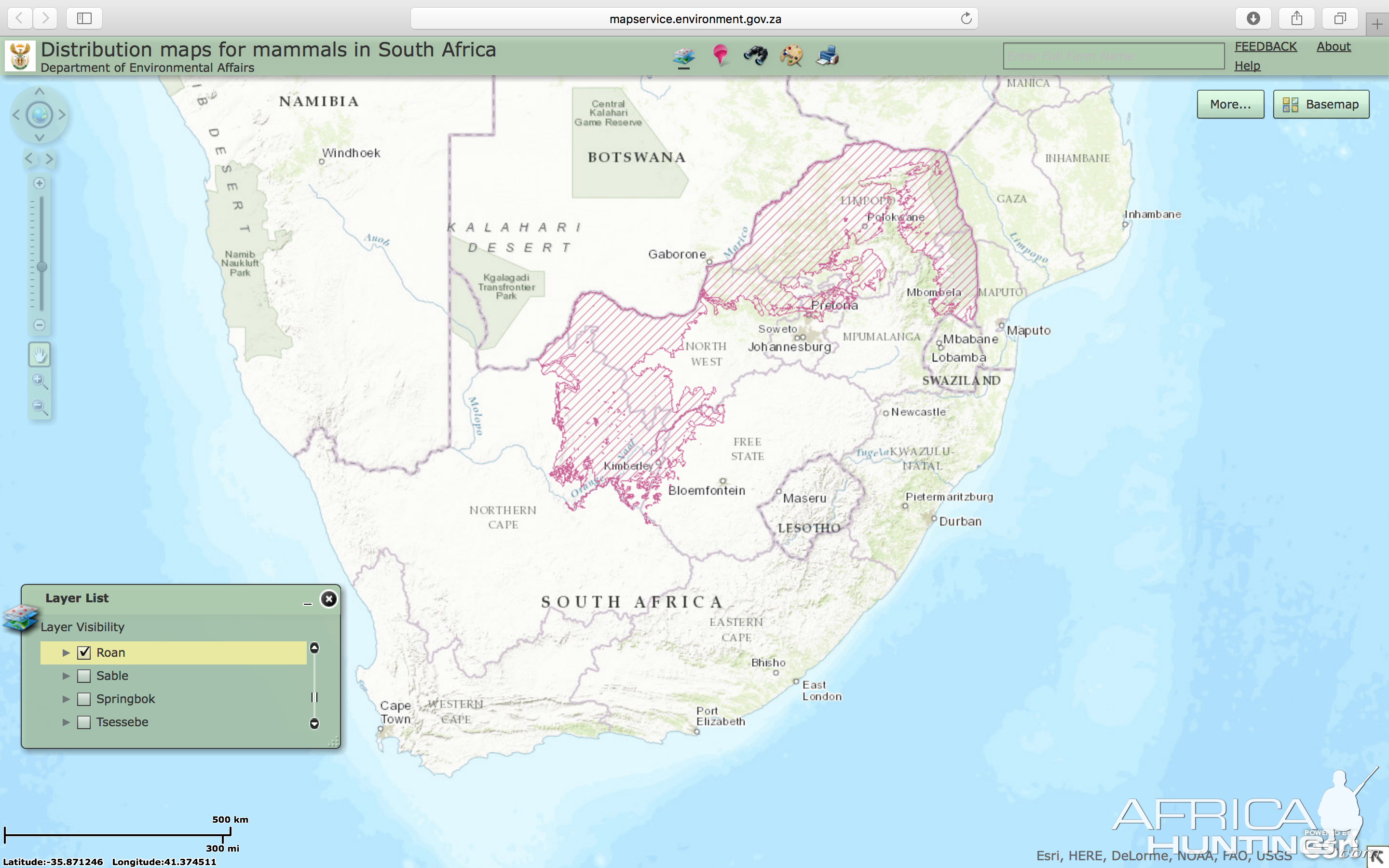
Task: Select the magnifier zoom-in tool
Action: 40,381
